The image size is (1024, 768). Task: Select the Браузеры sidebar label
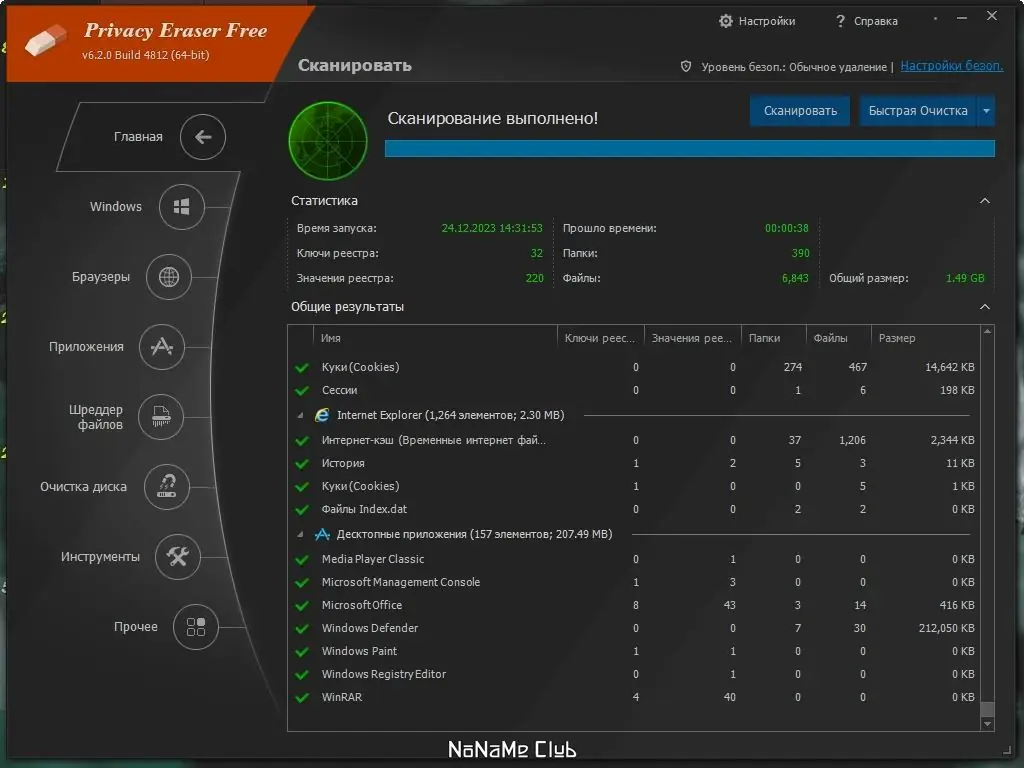click(x=101, y=277)
